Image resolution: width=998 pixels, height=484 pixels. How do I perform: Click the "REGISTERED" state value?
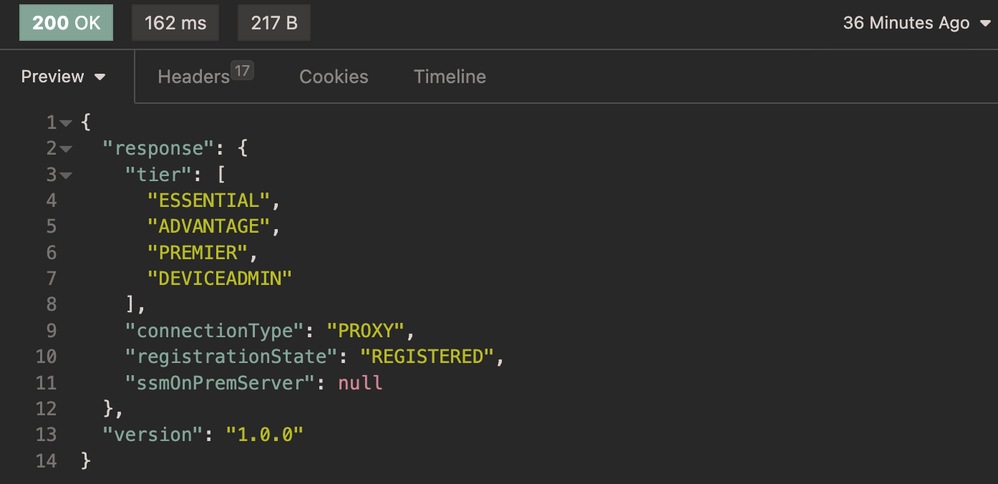coord(428,356)
